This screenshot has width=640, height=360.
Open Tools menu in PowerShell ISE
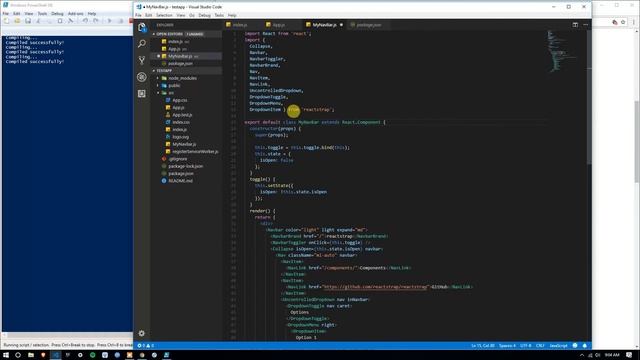click(x=42, y=13)
